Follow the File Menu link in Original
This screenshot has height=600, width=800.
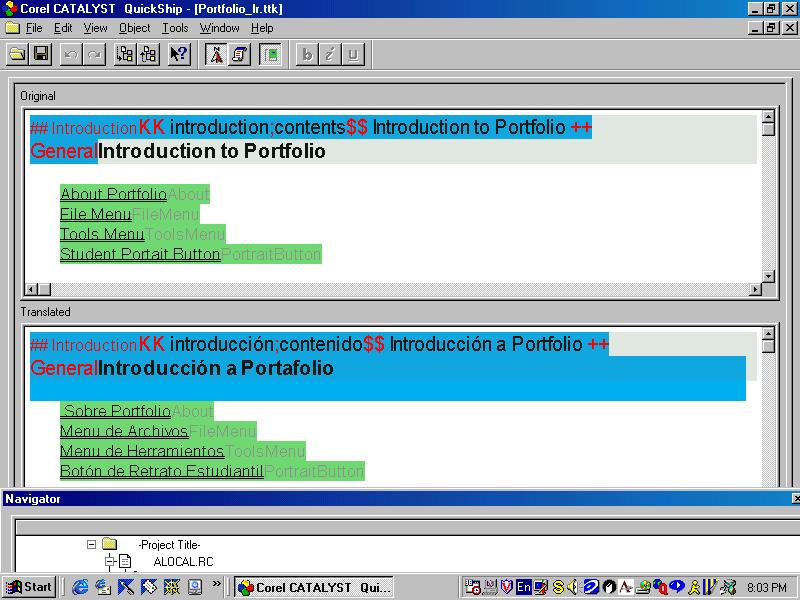[96, 214]
